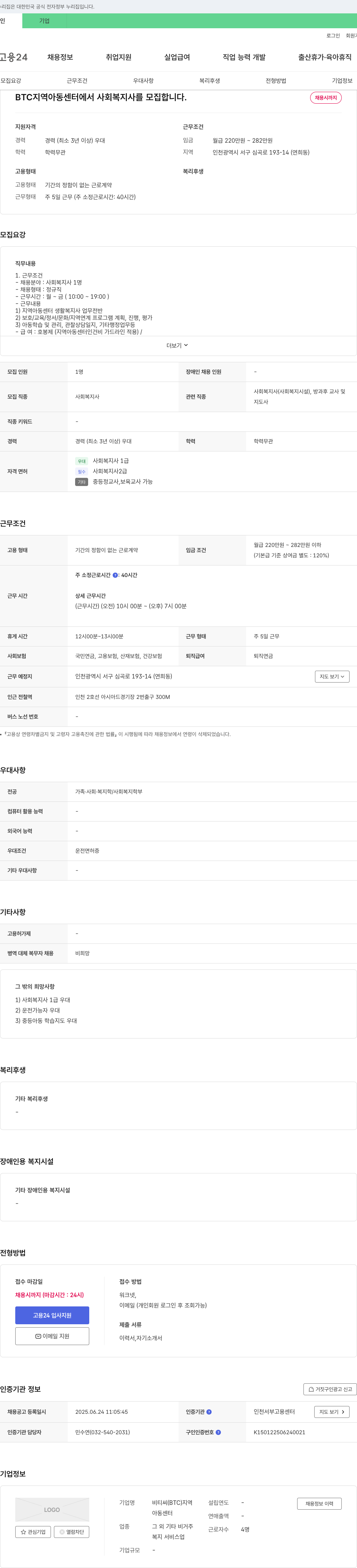This screenshot has width=357, height=1568.
Task: Open 인증기관 지도 보기 arrow button
Action: pyautogui.click(x=332, y=1412)
